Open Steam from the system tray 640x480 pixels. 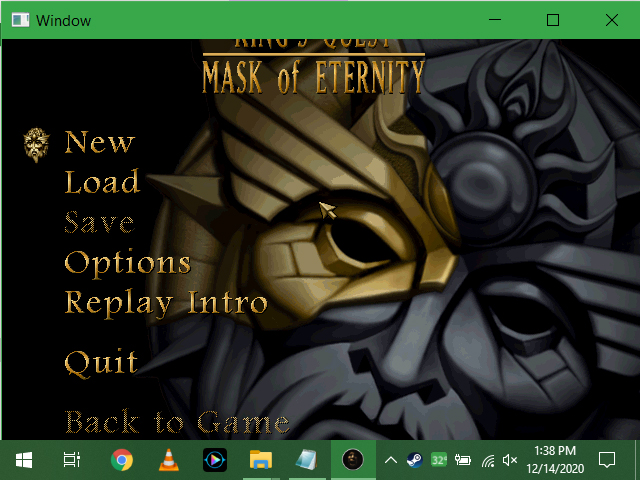415,460
